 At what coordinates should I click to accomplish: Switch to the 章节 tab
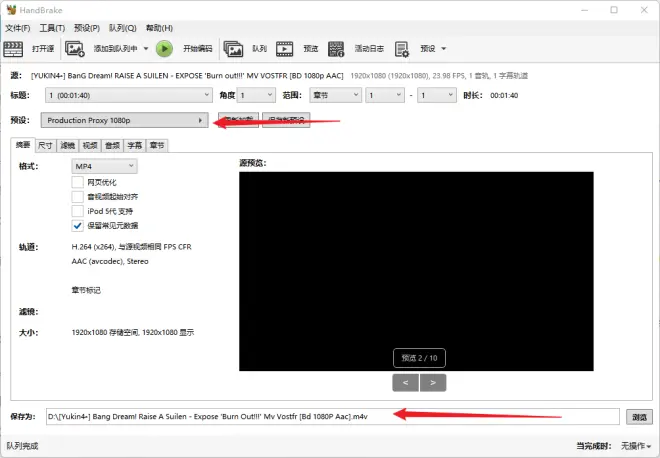tap(157, 146)
